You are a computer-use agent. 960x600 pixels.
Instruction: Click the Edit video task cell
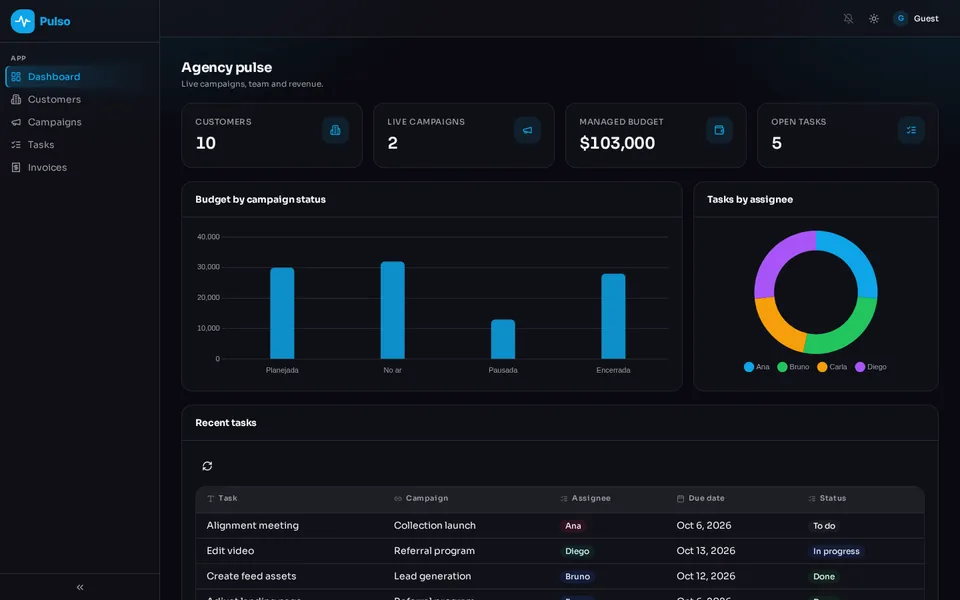click(x=230, y=550)
